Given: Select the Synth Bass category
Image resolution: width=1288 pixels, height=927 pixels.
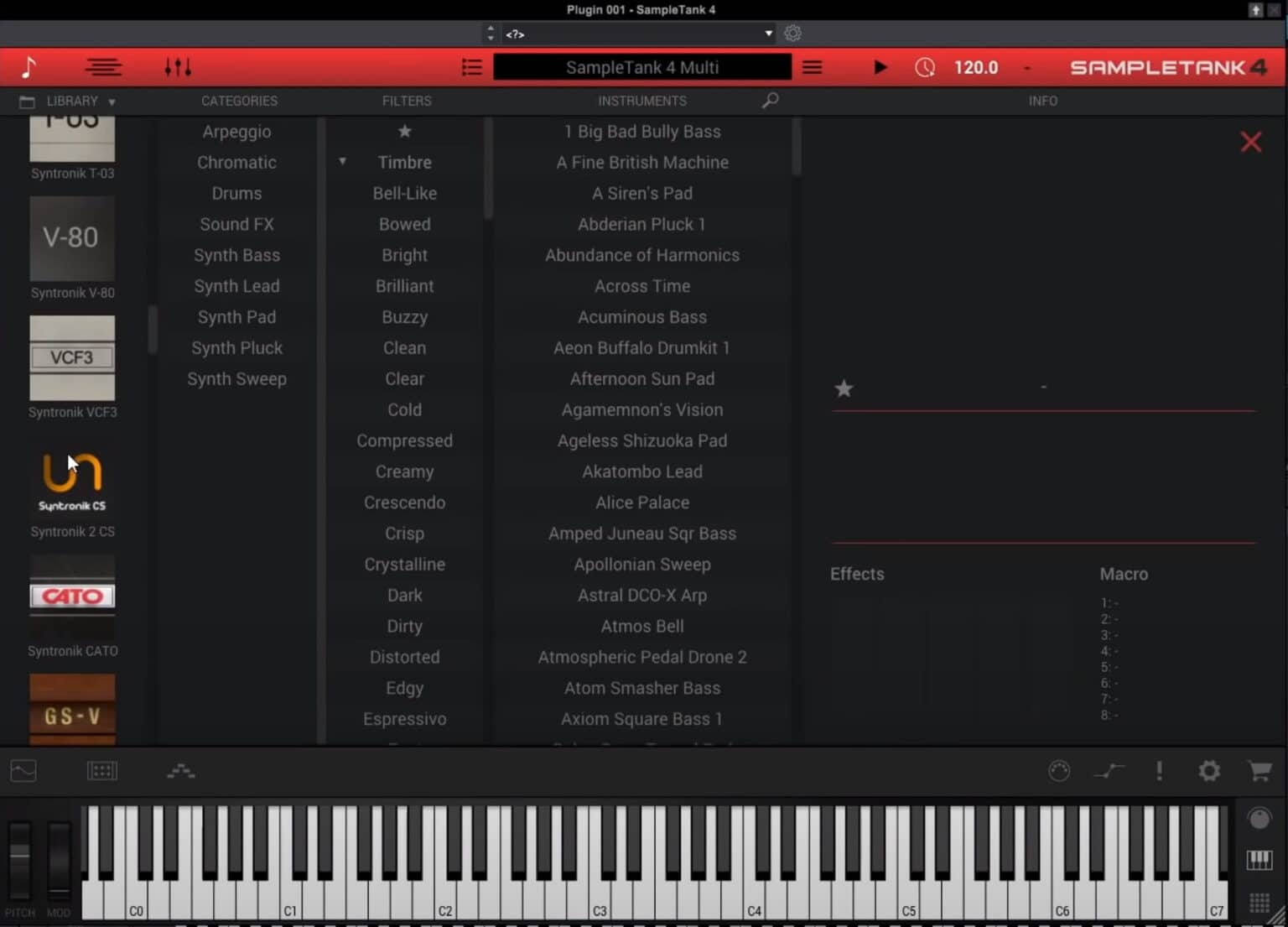Looking at the screenshot, I should pyautogui.click(x=237, y=255).
